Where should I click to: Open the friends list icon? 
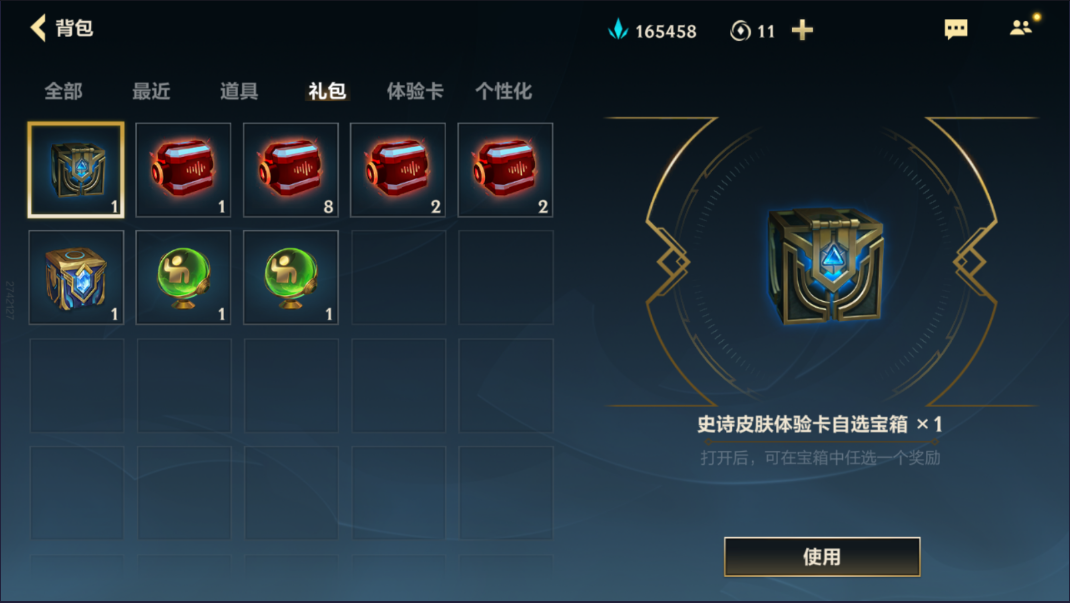pyautogui.click(x=1021, y=27)
